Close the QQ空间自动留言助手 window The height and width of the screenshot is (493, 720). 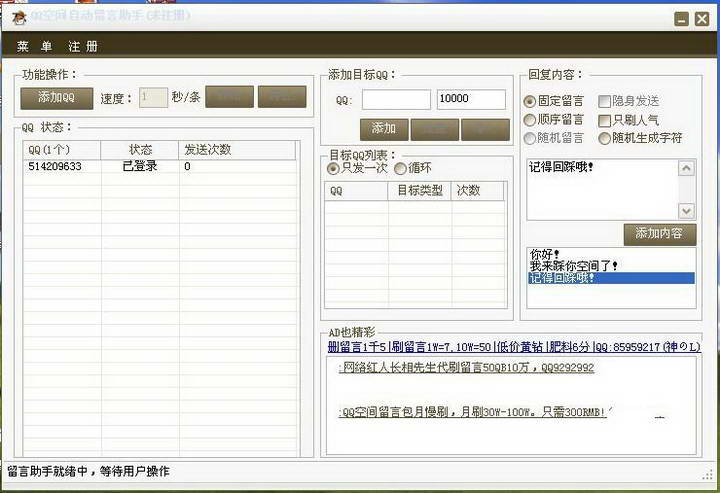[x=702, y=19]
